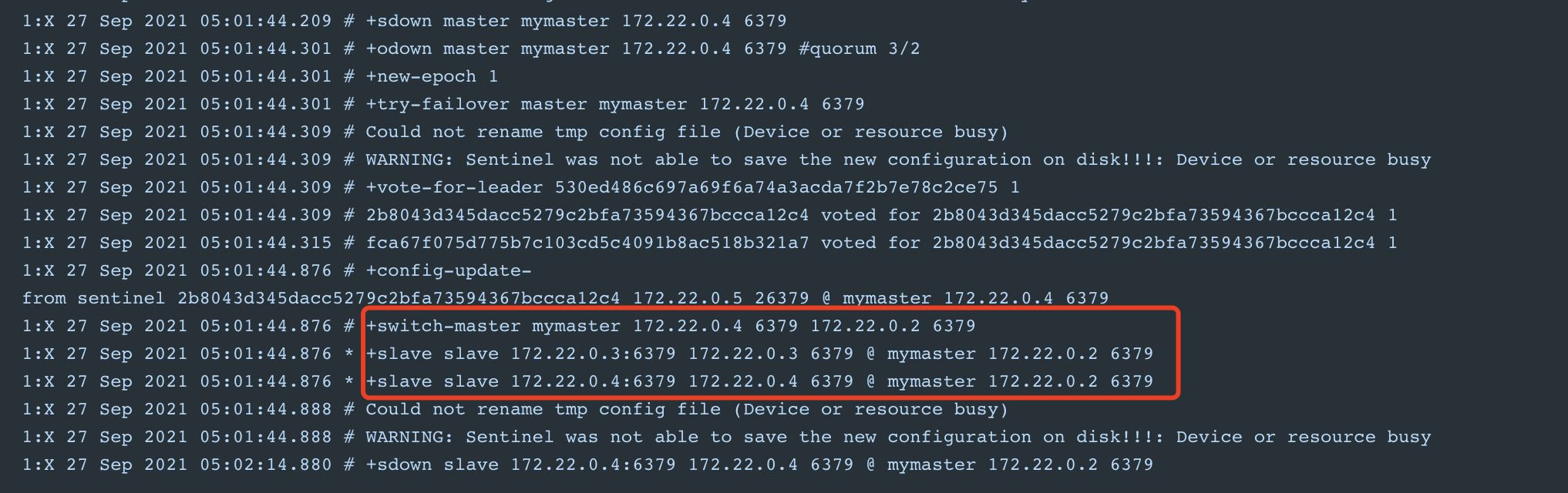This screenshot has width=1568, height=493.
Task: Click '+slave slave 172.22.0.4:6379' in the red box
Action: (520, 381)
